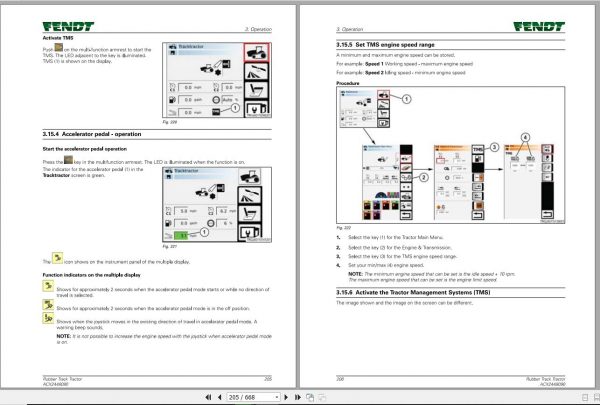
Task: Click the "NOTE:" line under the function indicators
Action: coord(164,339)
